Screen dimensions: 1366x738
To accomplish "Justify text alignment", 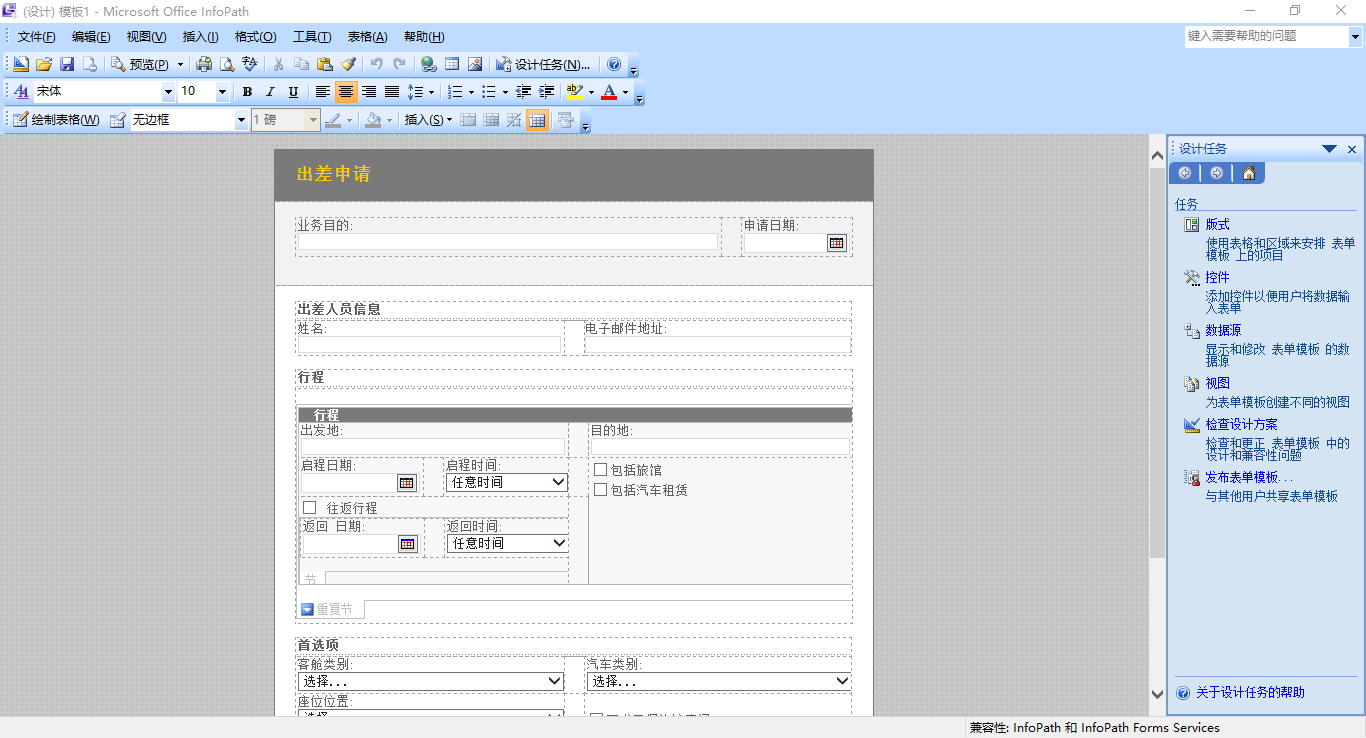I will (x=392, y=92).
